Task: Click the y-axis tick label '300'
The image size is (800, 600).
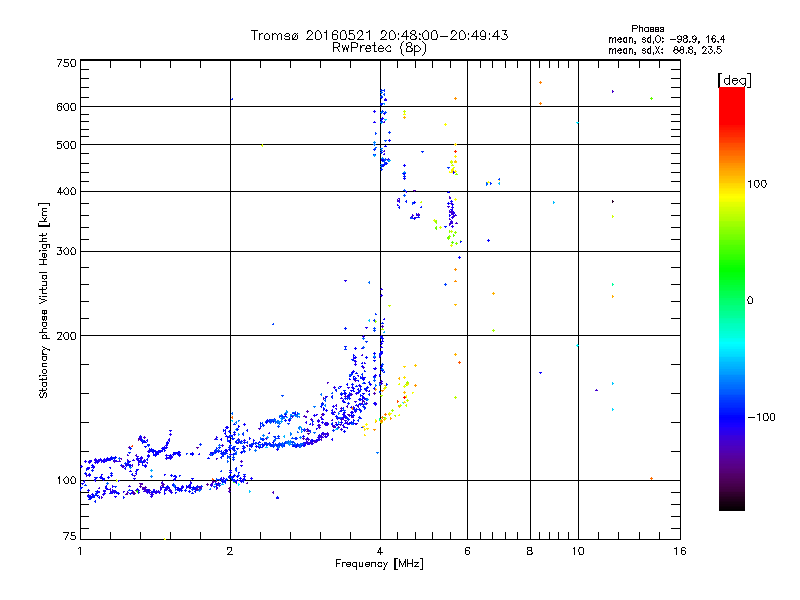Action: click(x=66, y=251)
